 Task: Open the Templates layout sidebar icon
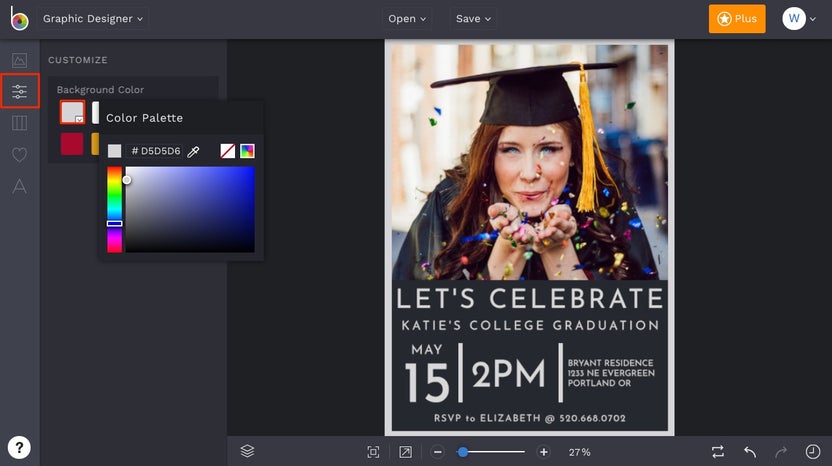pos(19,123)
